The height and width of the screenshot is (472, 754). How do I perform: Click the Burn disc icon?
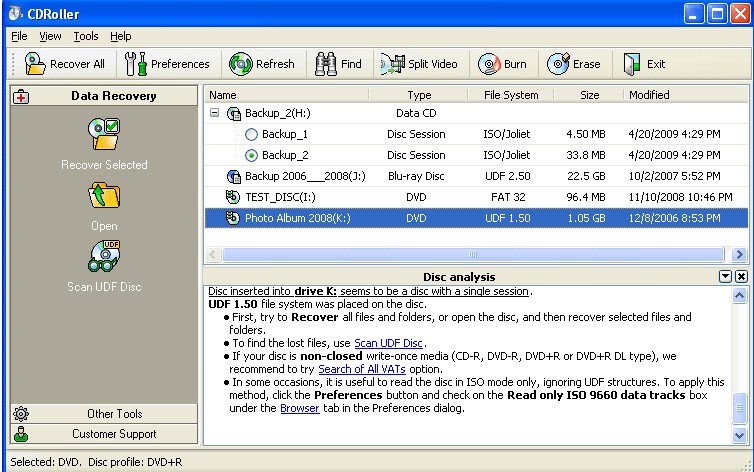488,64
